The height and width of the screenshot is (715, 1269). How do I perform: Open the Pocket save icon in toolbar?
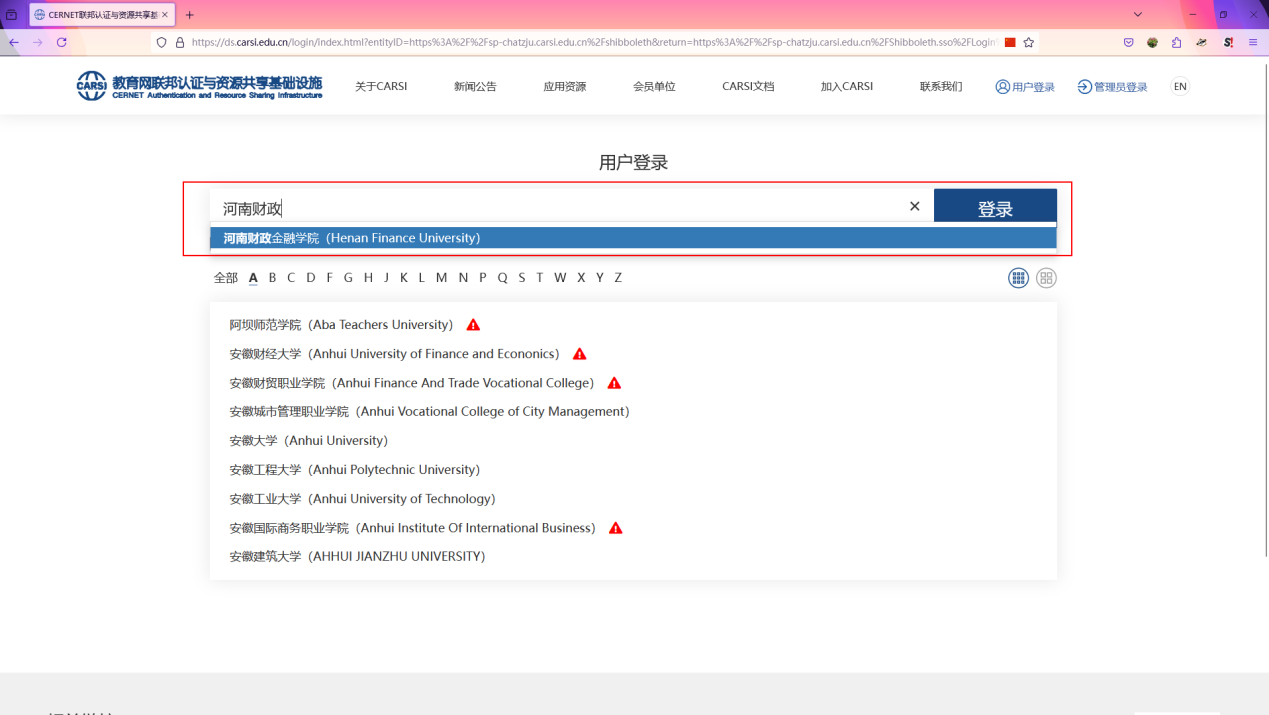coord(1129,42)
